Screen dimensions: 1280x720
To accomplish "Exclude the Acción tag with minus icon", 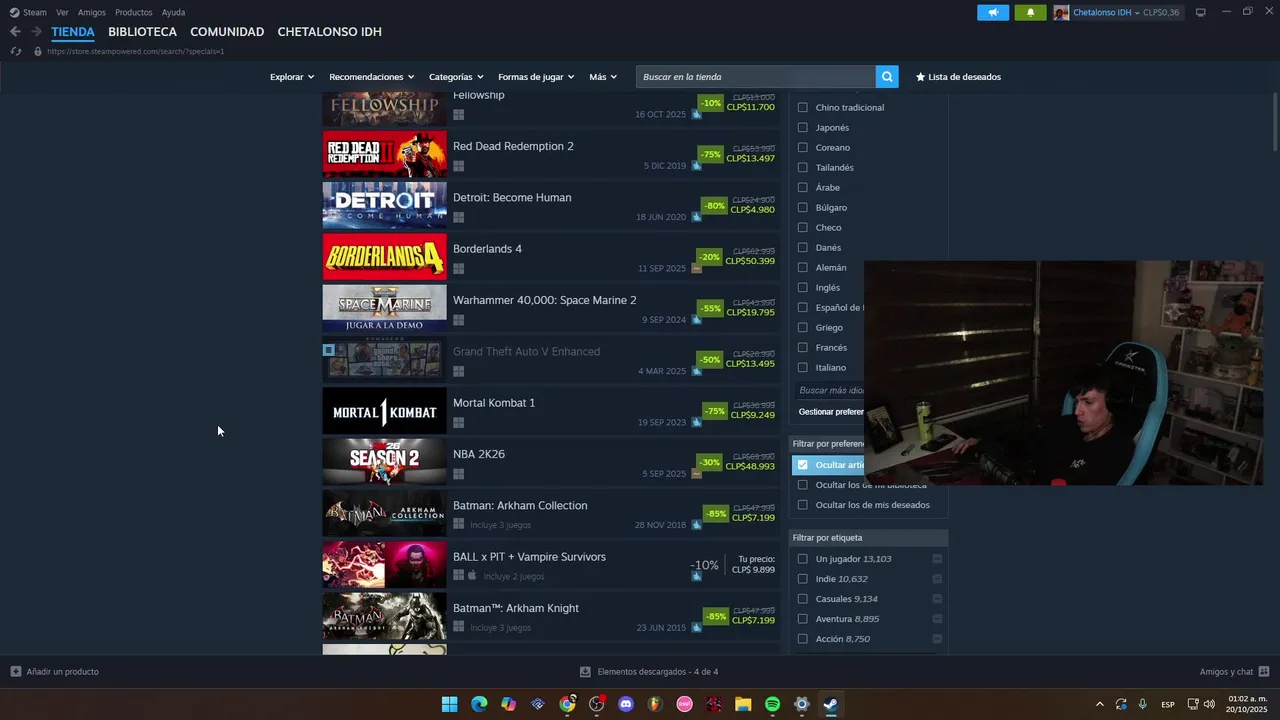I will tap(937, 639).
